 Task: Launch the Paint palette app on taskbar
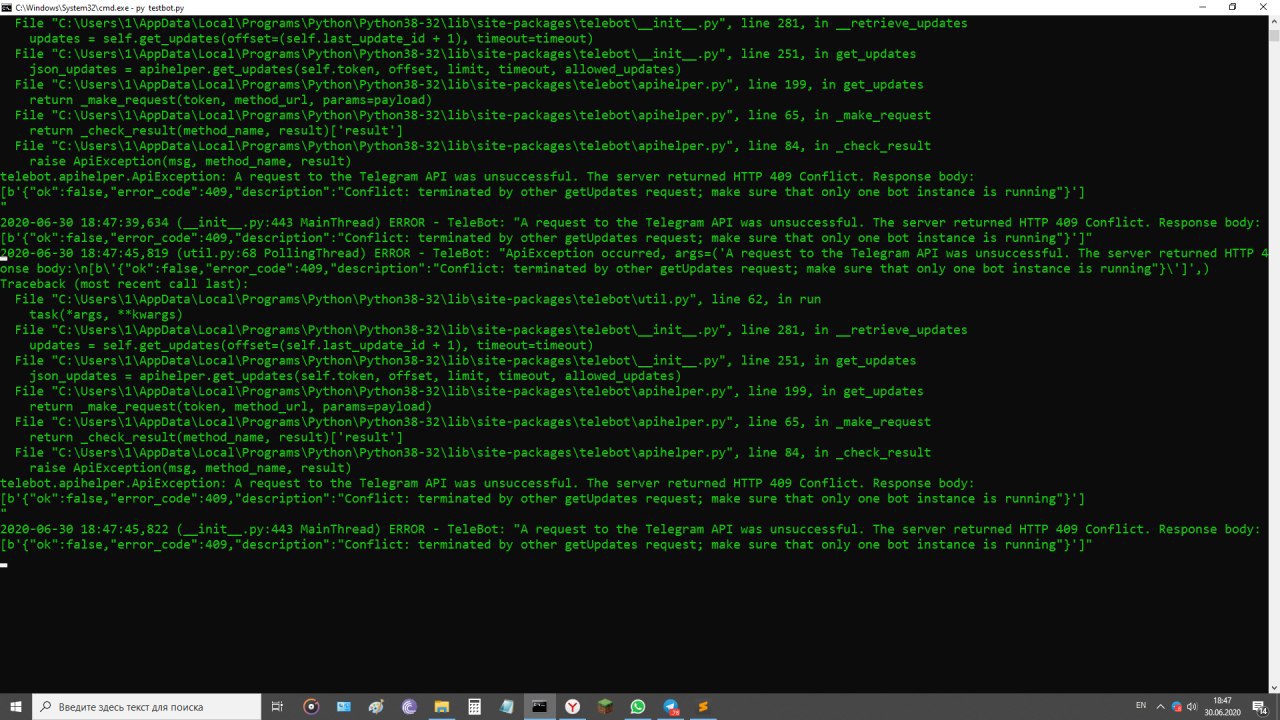tap(376, 706)
